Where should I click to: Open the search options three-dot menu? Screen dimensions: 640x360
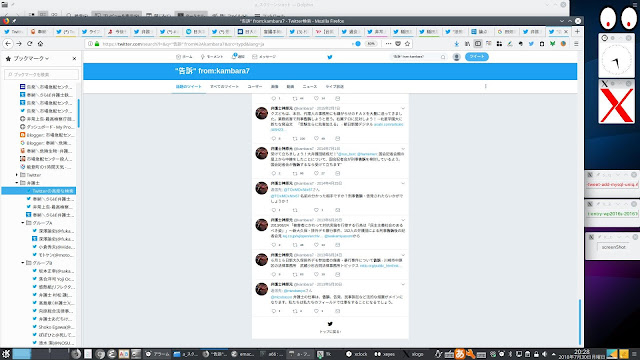[x=485, y=86]
